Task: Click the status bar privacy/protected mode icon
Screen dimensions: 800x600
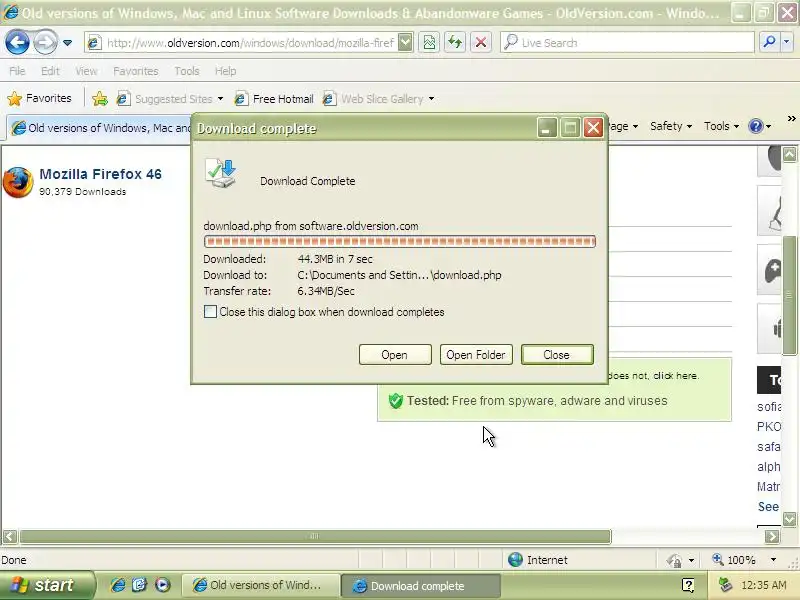Action: click(674, 560)
